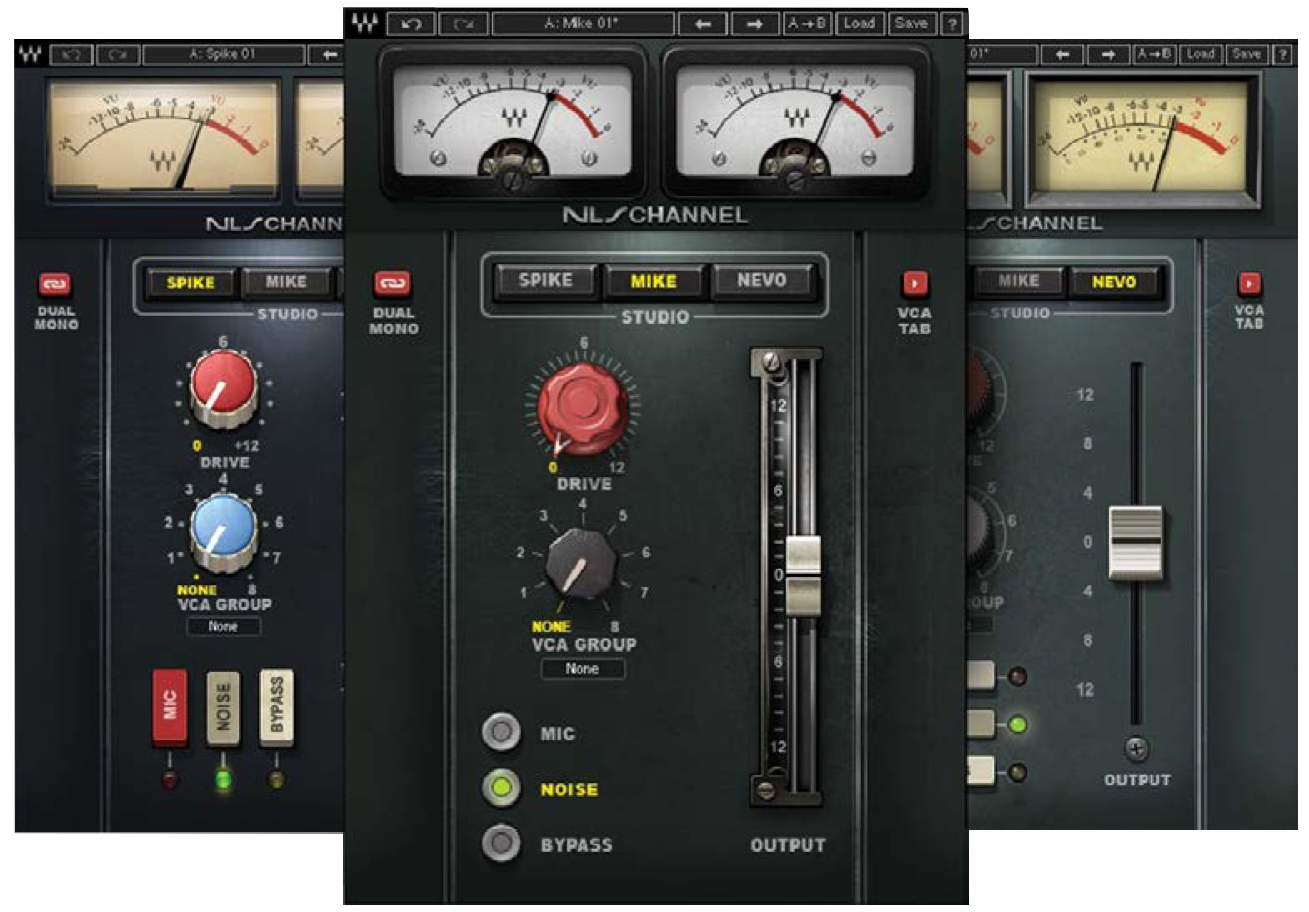Disable NOISE switch in center Mike plugin

501,788
